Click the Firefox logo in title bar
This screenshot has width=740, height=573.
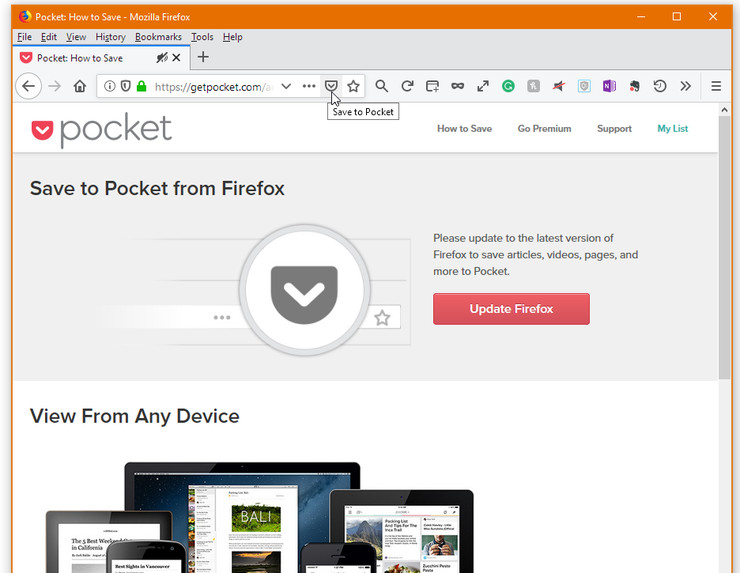pyautogui.click(x=25, y=17)
